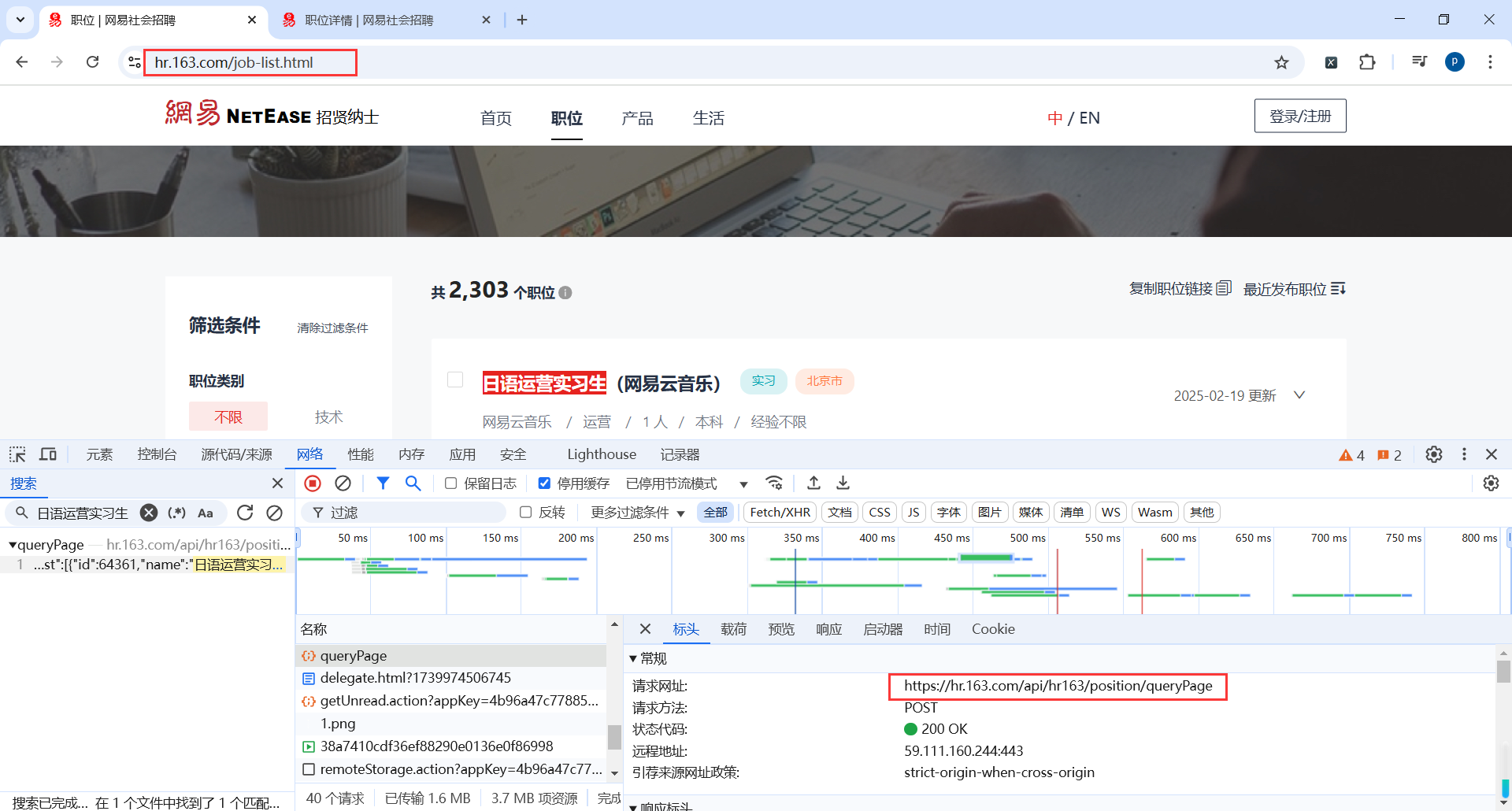Uncheck the disable cache checkbox

pyautogui.click(x=544, y=483)
